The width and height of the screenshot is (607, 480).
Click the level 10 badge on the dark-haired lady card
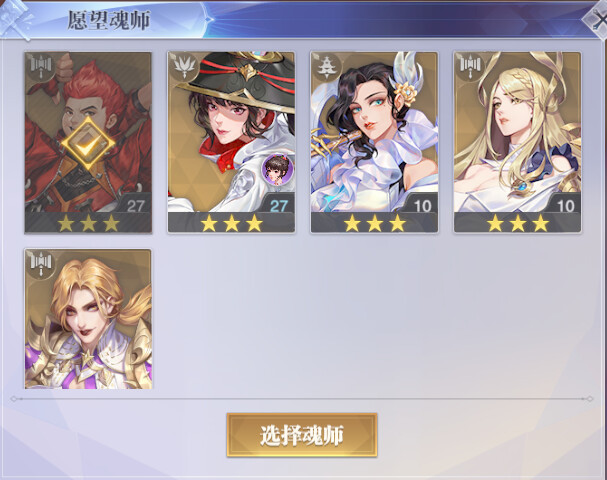coord(422,206)
